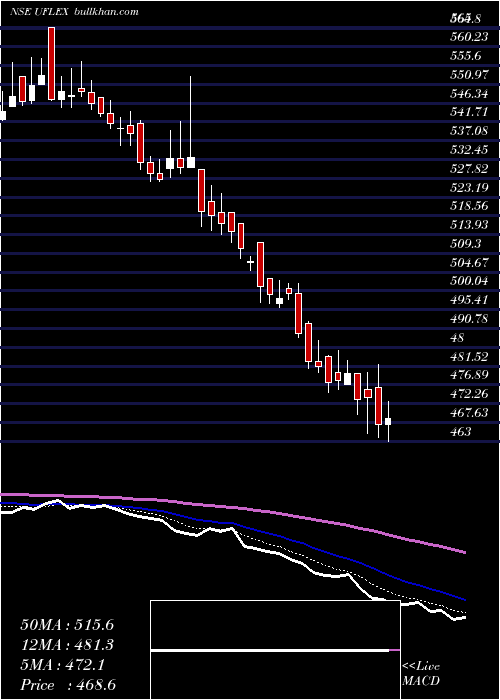Click the <<Live MACD label
500x700 pixels.
coord(421,674)
